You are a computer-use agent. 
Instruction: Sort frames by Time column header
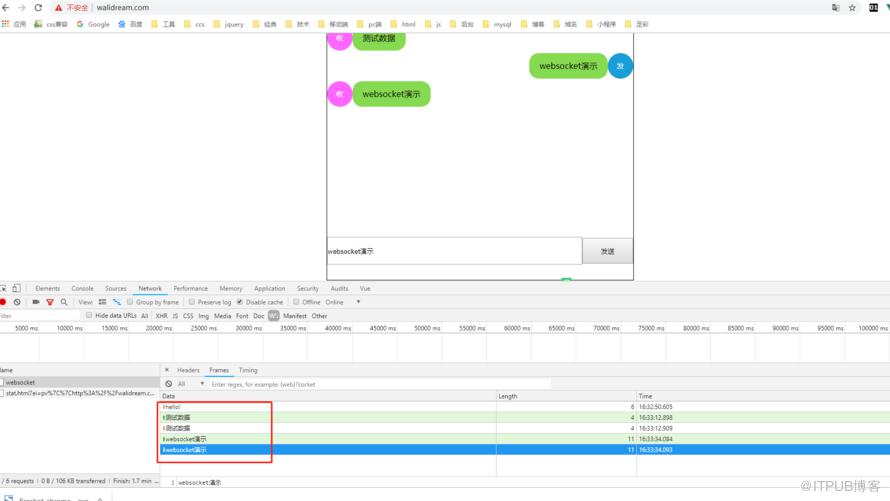[x=763, y=396]
